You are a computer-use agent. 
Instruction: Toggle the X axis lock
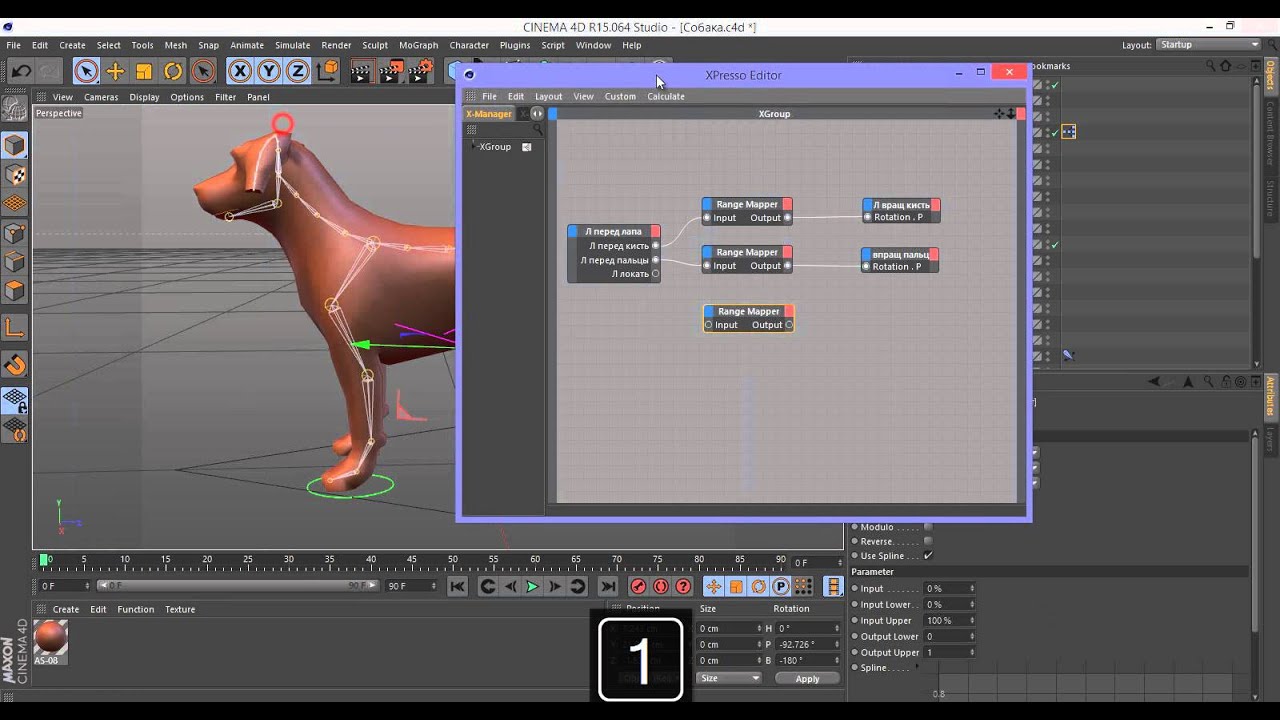(x=239, y=71)
